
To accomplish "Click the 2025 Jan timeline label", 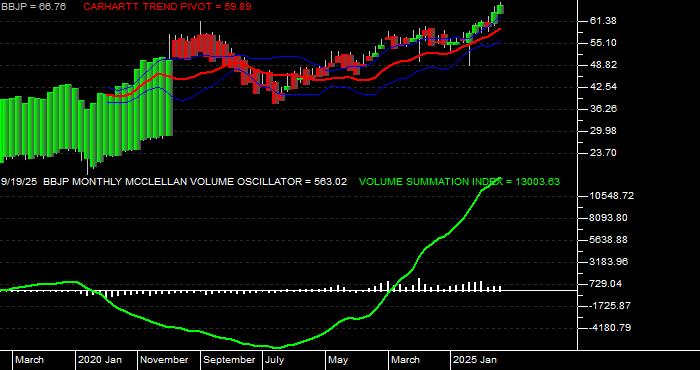I will [475, 360].
